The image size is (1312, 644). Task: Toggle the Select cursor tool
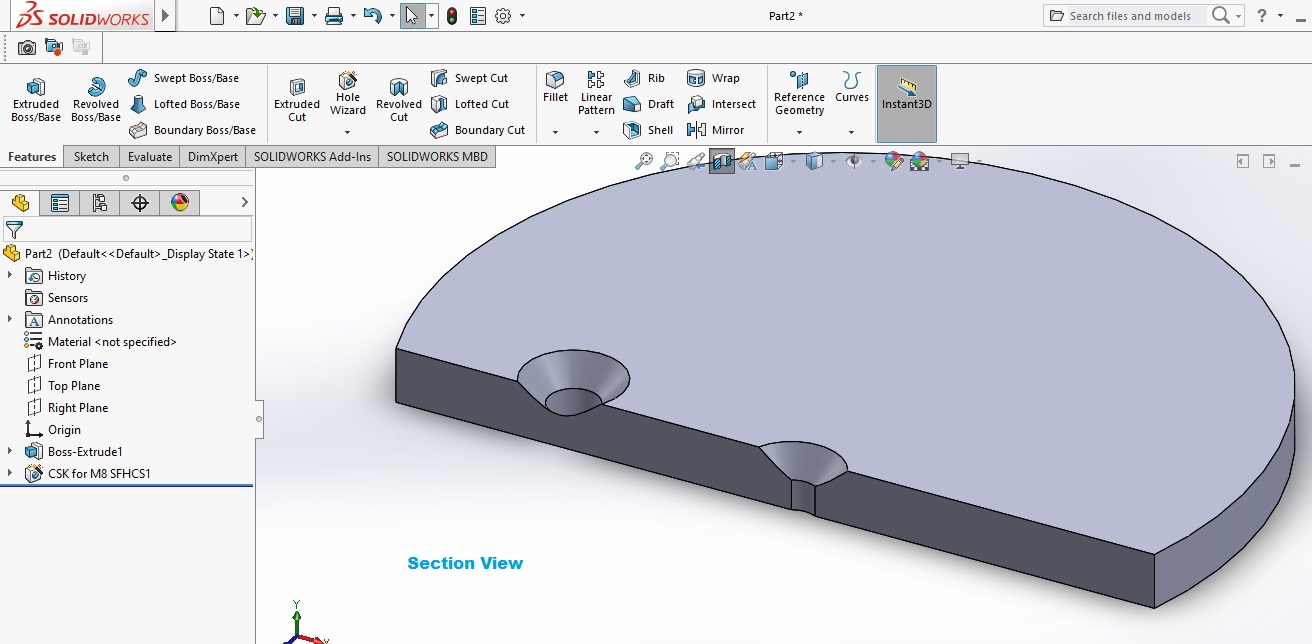pos(412,16)
